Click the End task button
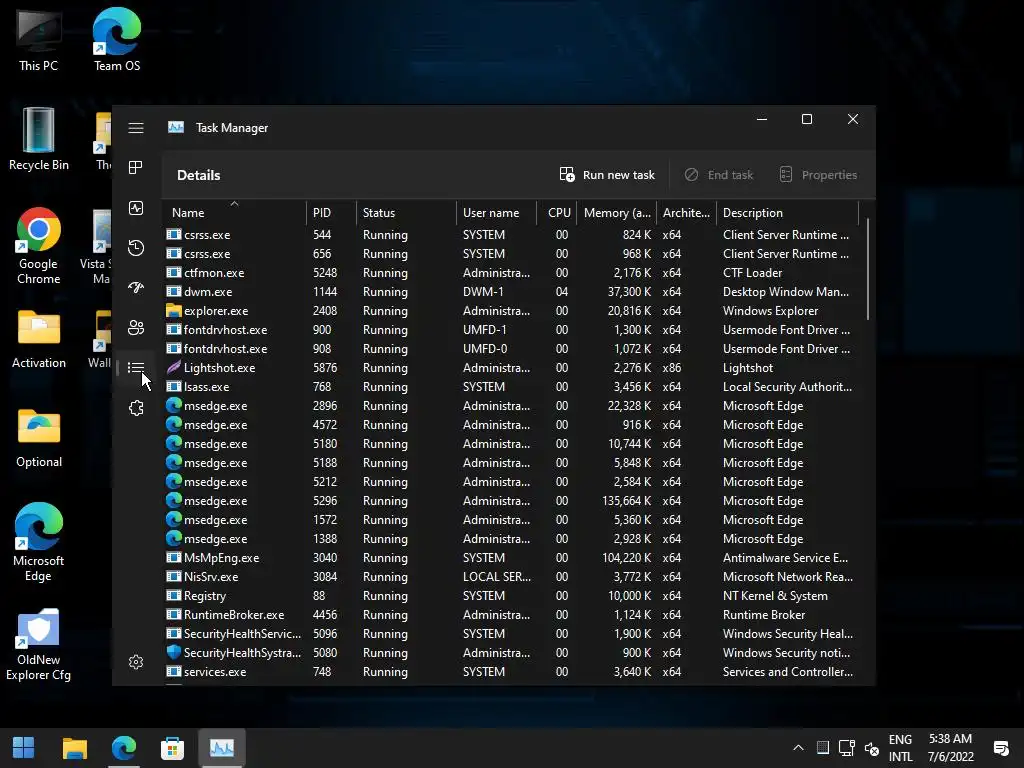 [x=719, y=175]
